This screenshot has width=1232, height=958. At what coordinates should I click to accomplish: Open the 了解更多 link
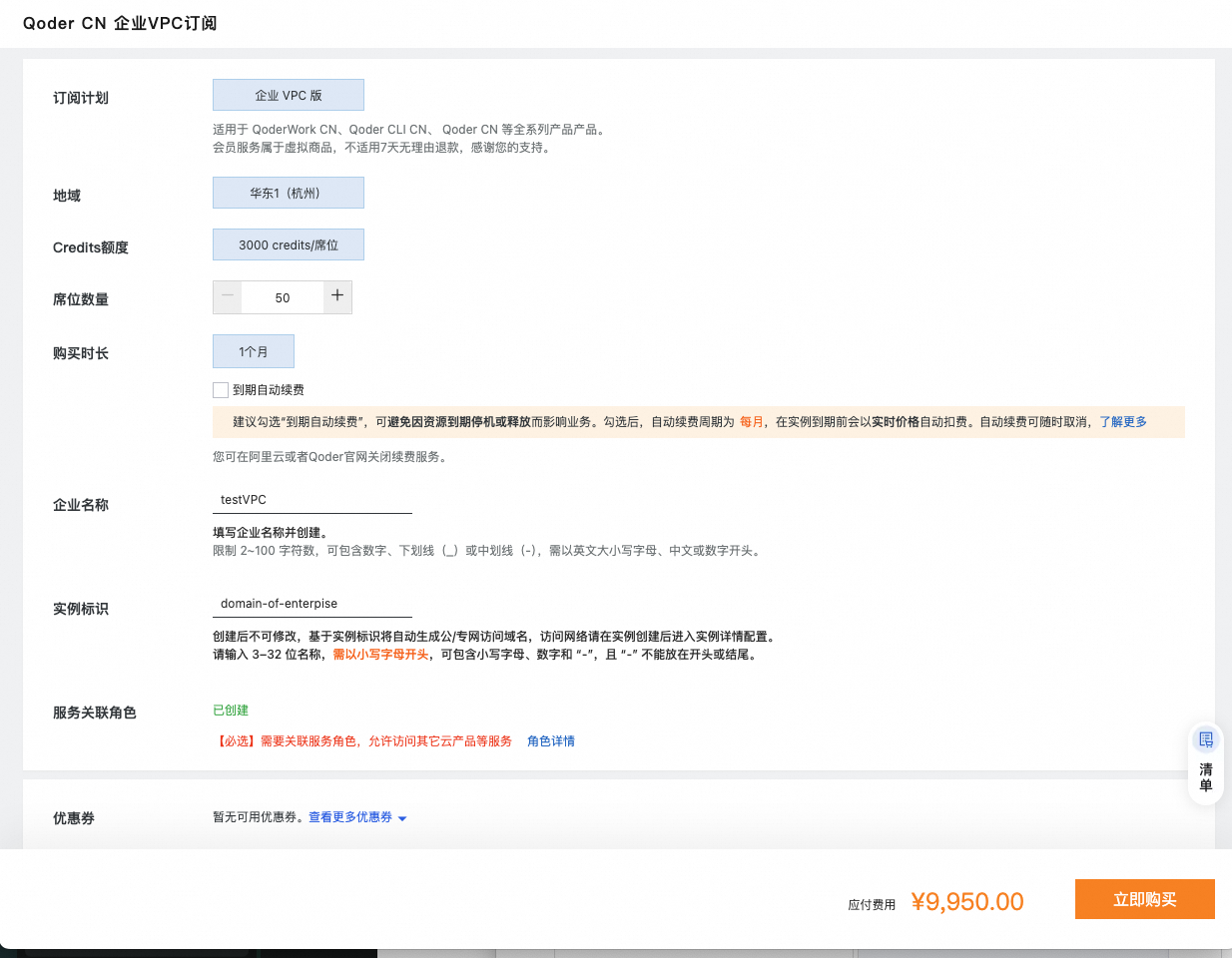1123,422
